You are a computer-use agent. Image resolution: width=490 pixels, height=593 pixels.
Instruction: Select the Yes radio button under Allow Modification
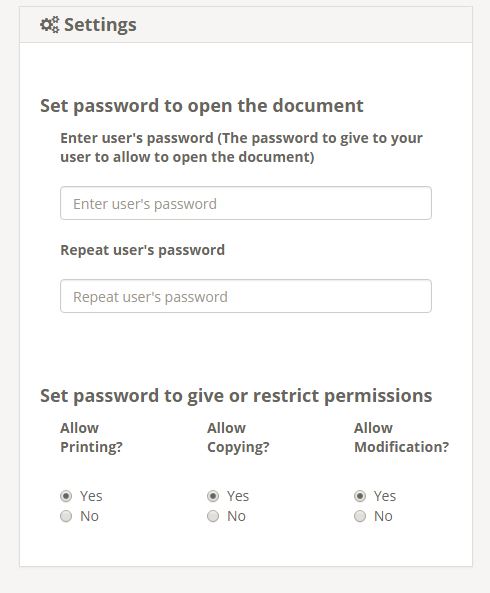tap(360, 496)
